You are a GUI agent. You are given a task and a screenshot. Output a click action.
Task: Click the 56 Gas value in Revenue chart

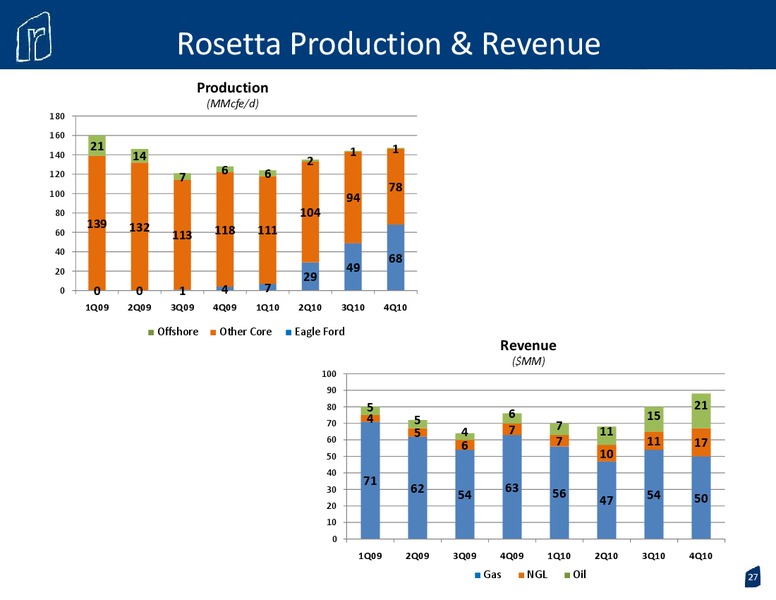559,494
